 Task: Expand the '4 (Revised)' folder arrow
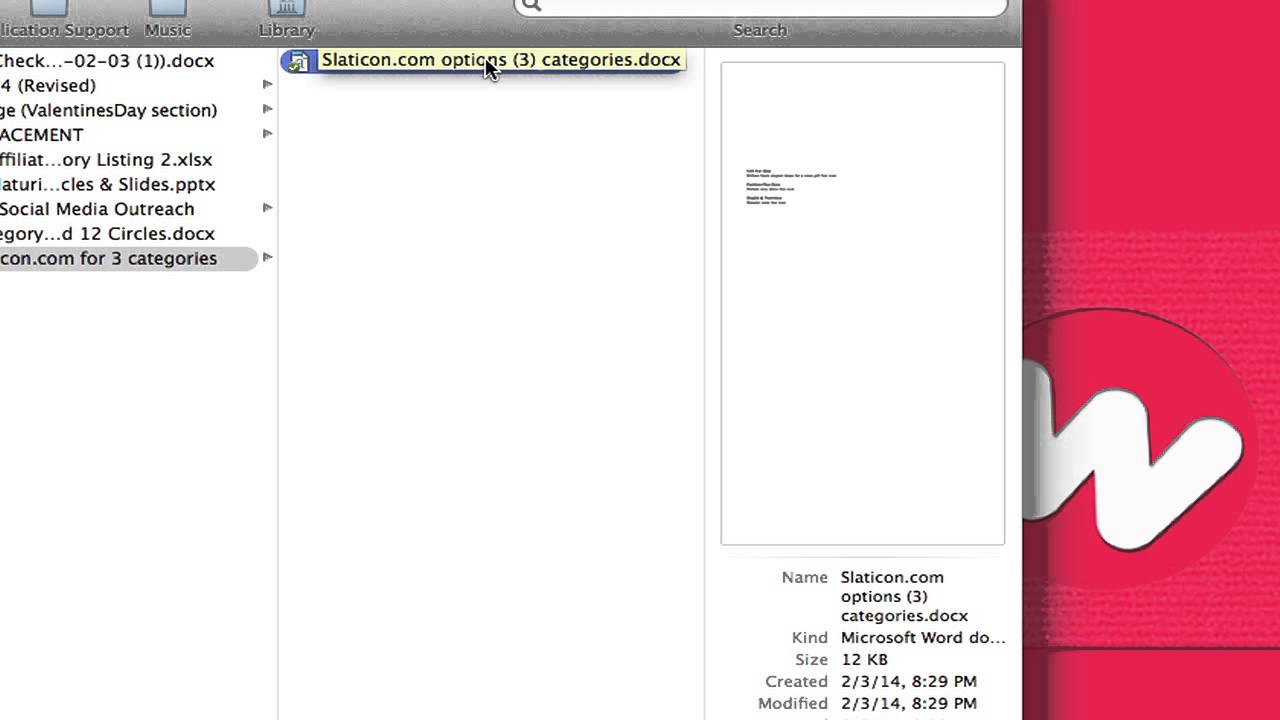[x=267, y=85]
